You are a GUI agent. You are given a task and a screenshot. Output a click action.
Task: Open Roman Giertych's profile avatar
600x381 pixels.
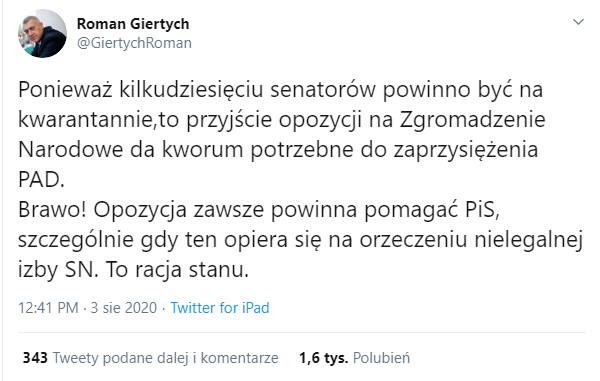click(x=42, y=34)
